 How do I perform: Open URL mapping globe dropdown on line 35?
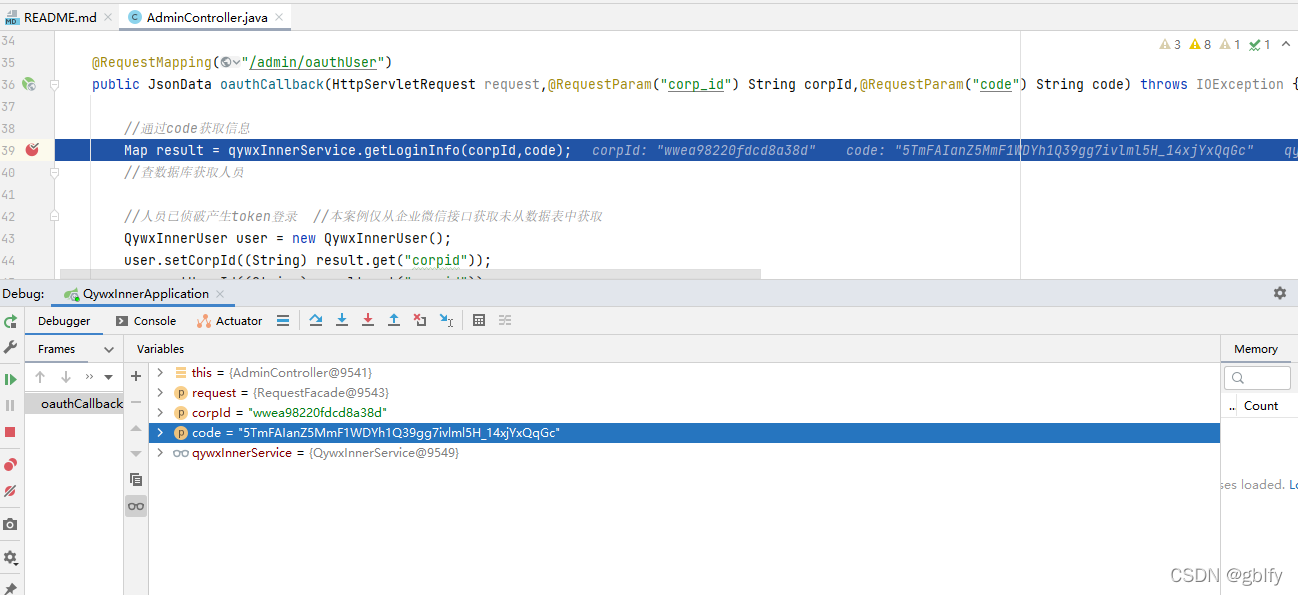tap(229, 62)
